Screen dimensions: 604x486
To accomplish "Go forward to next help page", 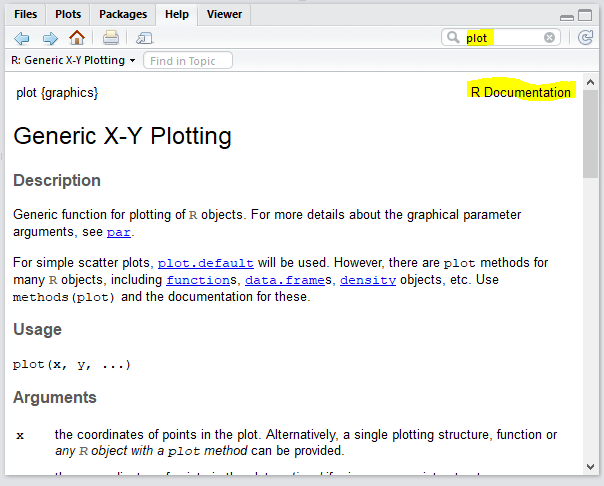I will tap(49, 38).
